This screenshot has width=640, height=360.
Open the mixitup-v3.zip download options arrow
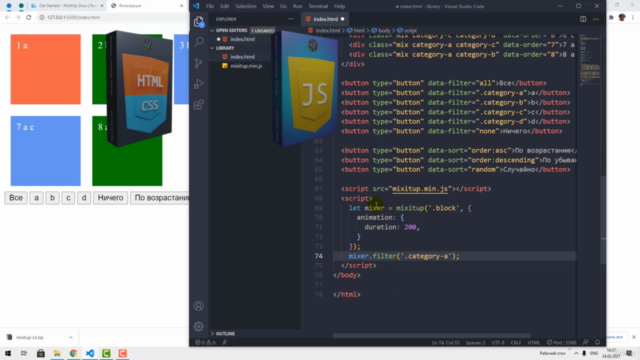tap(71, 338)
